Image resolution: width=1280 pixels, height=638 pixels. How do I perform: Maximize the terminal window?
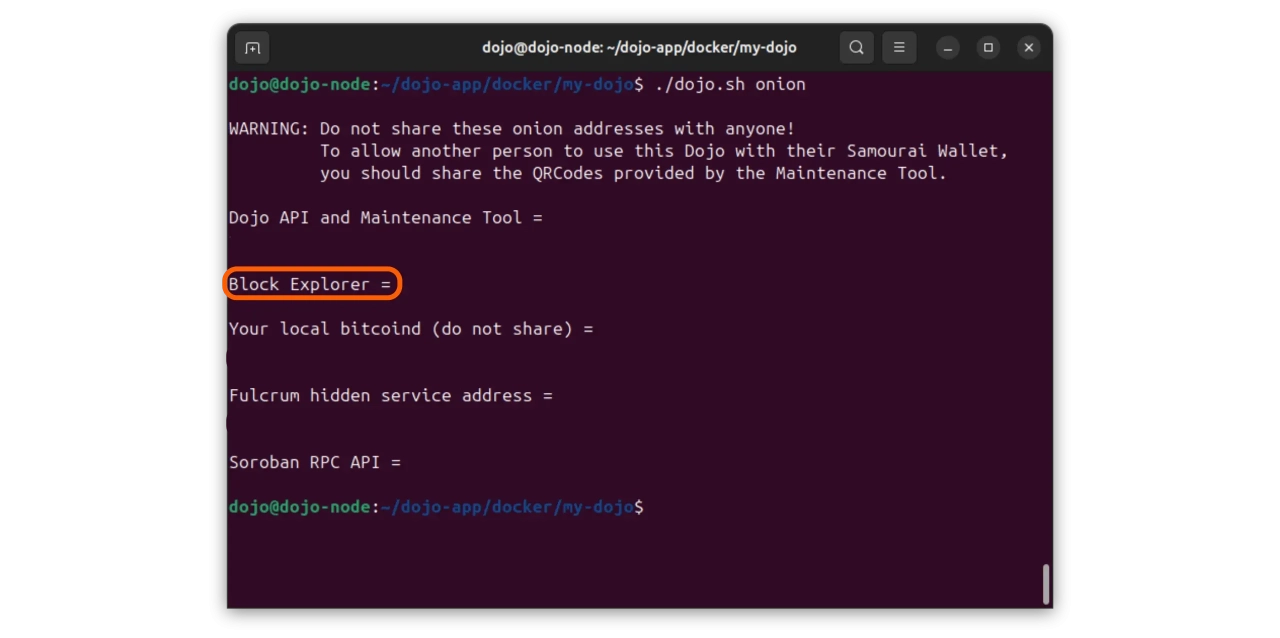pyautogui.click(x=988, y=48)
